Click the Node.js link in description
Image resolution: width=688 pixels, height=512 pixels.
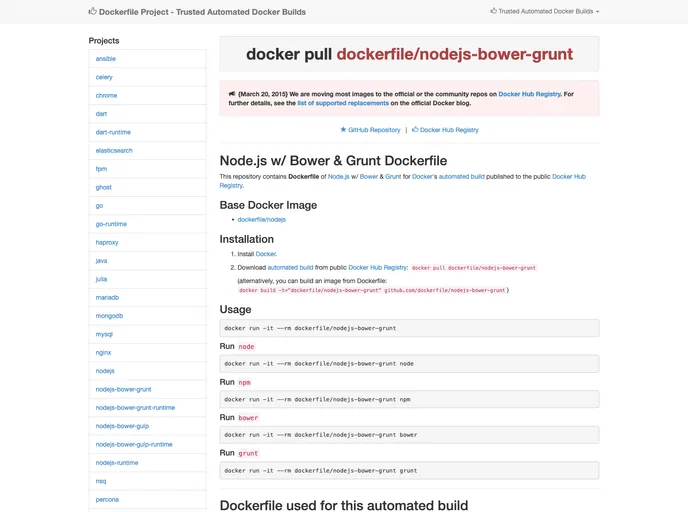[339, 177]
